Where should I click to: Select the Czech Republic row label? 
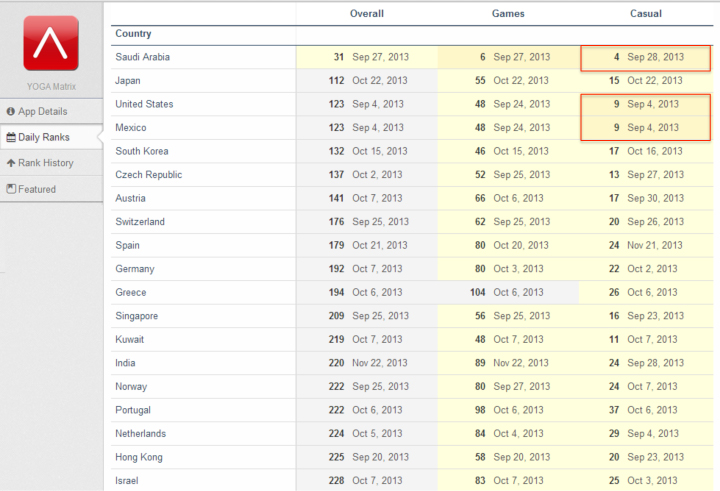149,175
